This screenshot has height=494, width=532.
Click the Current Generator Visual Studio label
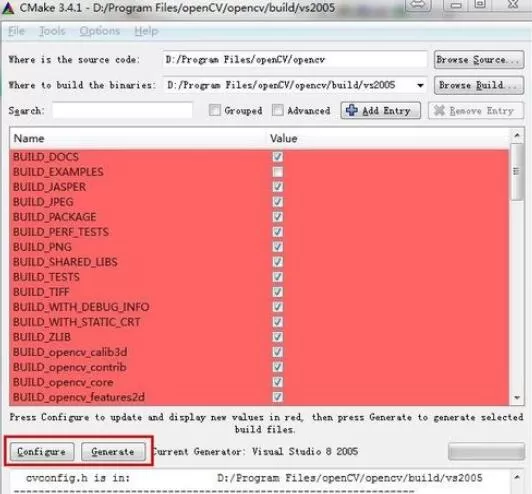256,452
